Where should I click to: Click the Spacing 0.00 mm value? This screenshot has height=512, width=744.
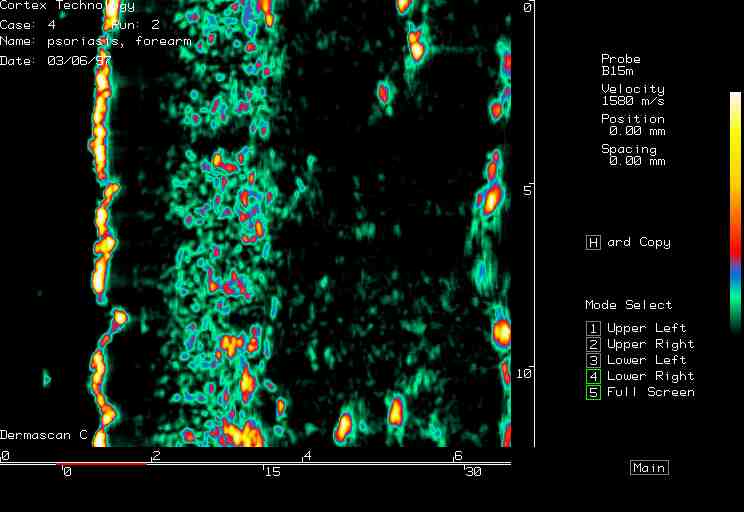[636, 161]
